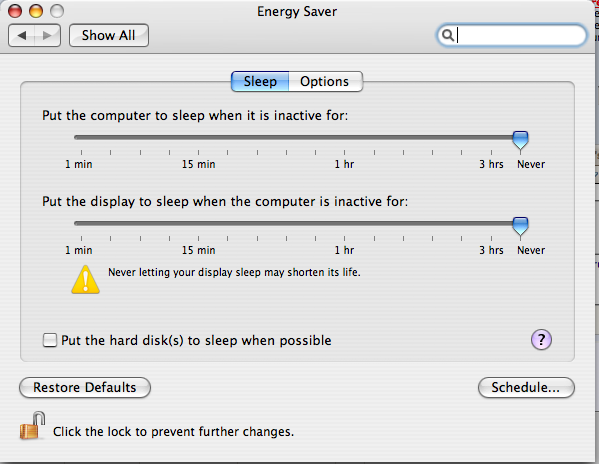Open help with the purple question mark

tap(541, 340)
